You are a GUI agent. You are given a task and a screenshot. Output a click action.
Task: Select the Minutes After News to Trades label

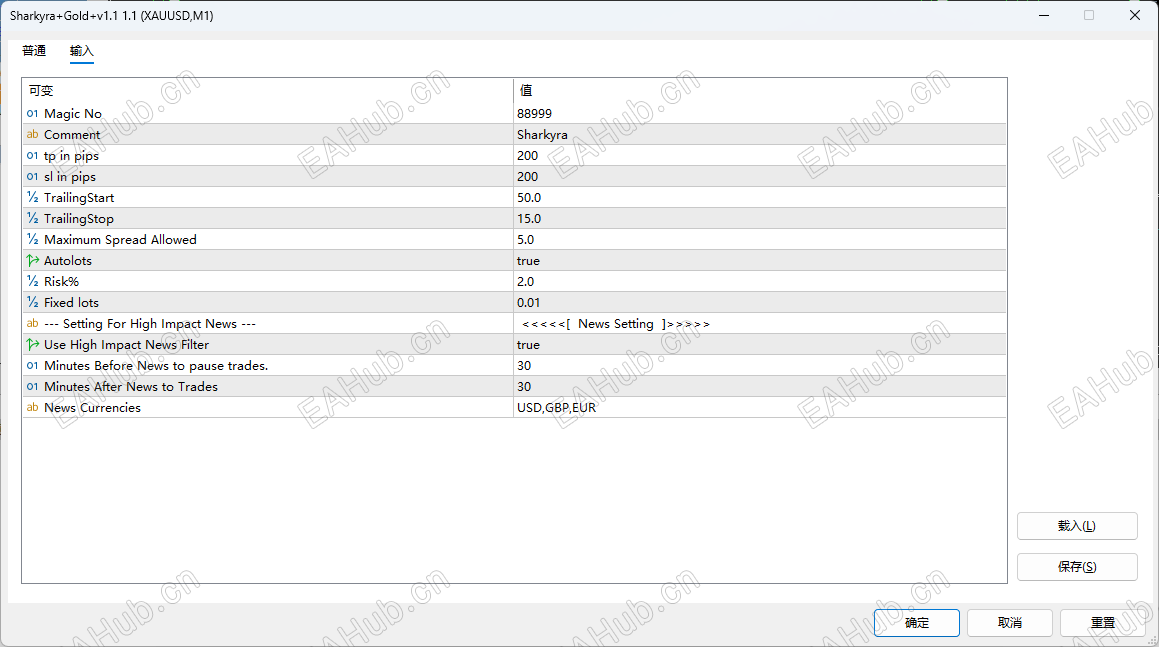[131, 387]
